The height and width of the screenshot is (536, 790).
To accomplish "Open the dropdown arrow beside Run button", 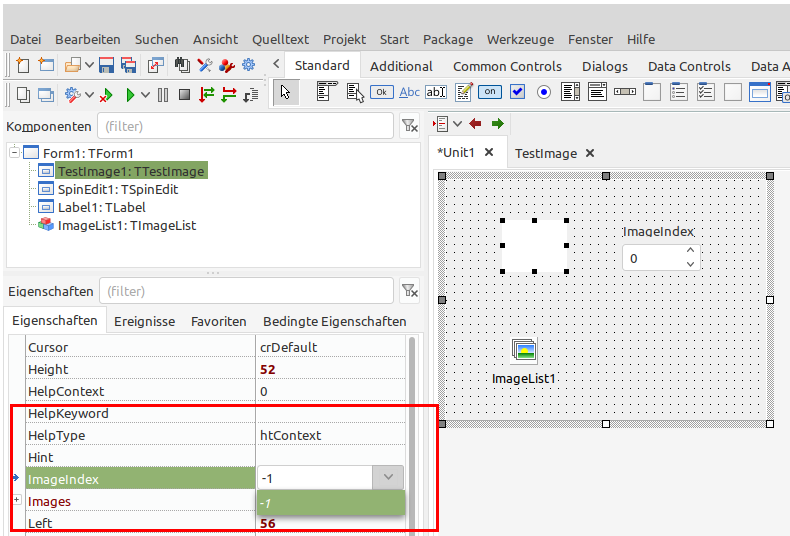I will 146,94.
